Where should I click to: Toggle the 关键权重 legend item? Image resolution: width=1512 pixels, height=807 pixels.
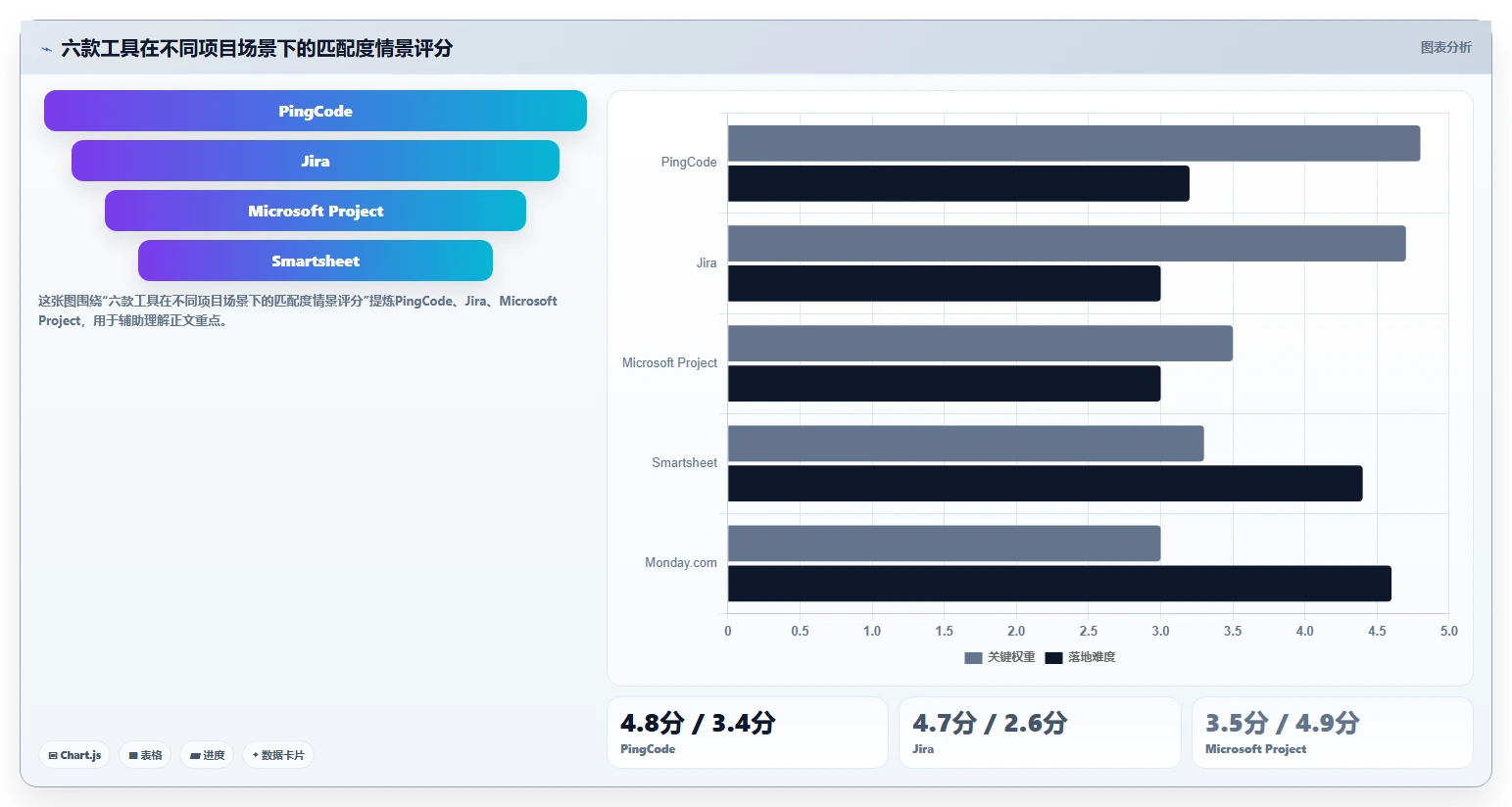(x=1000, y=657)
